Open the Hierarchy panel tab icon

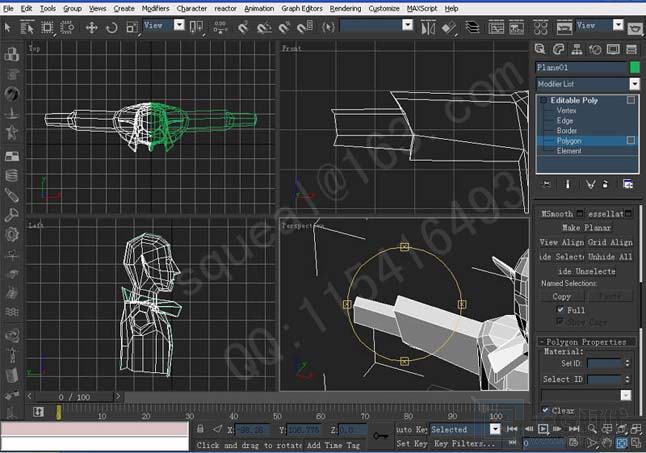tap(574, 48)
